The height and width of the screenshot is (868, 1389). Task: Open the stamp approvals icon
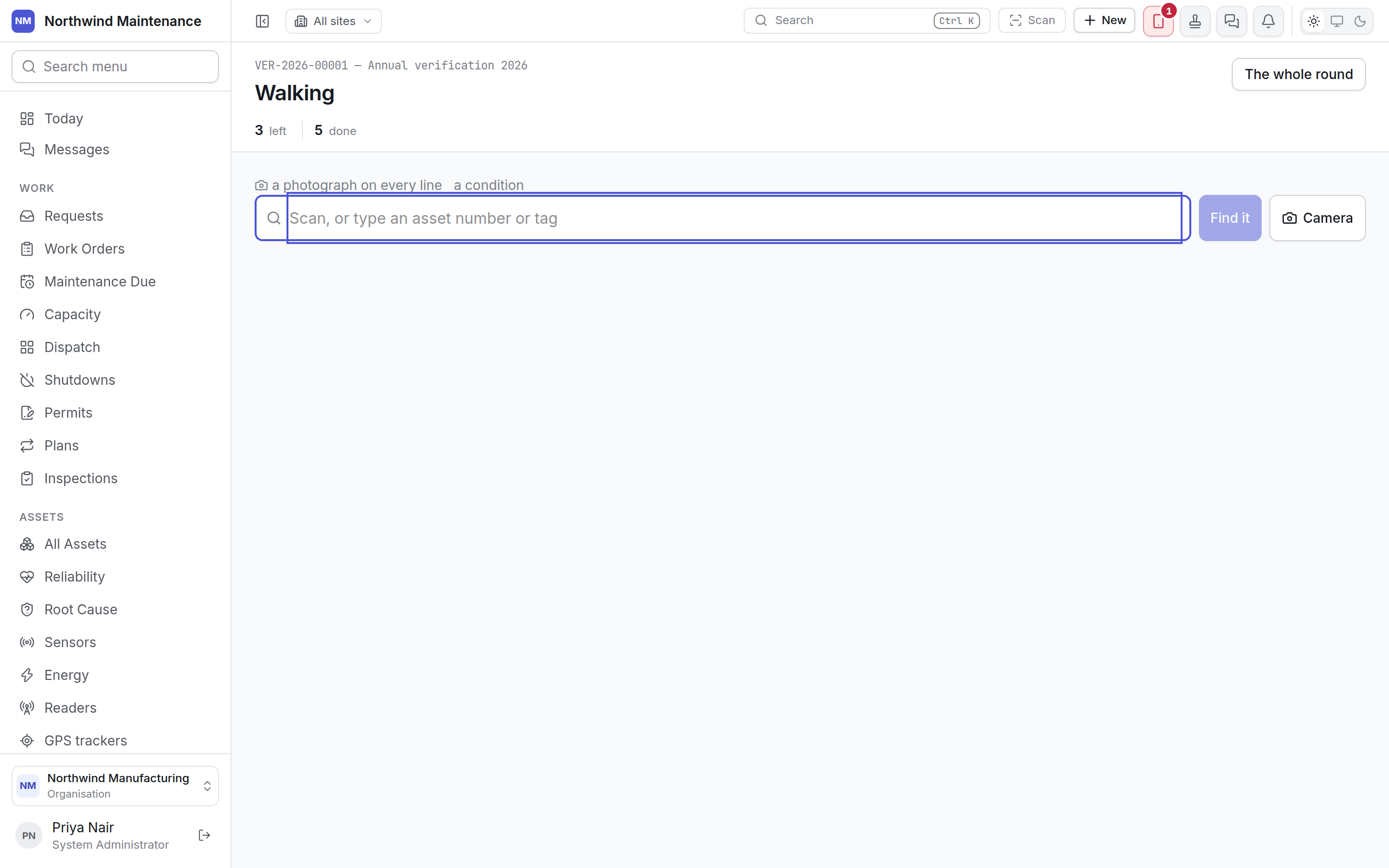coord(1195,21)
